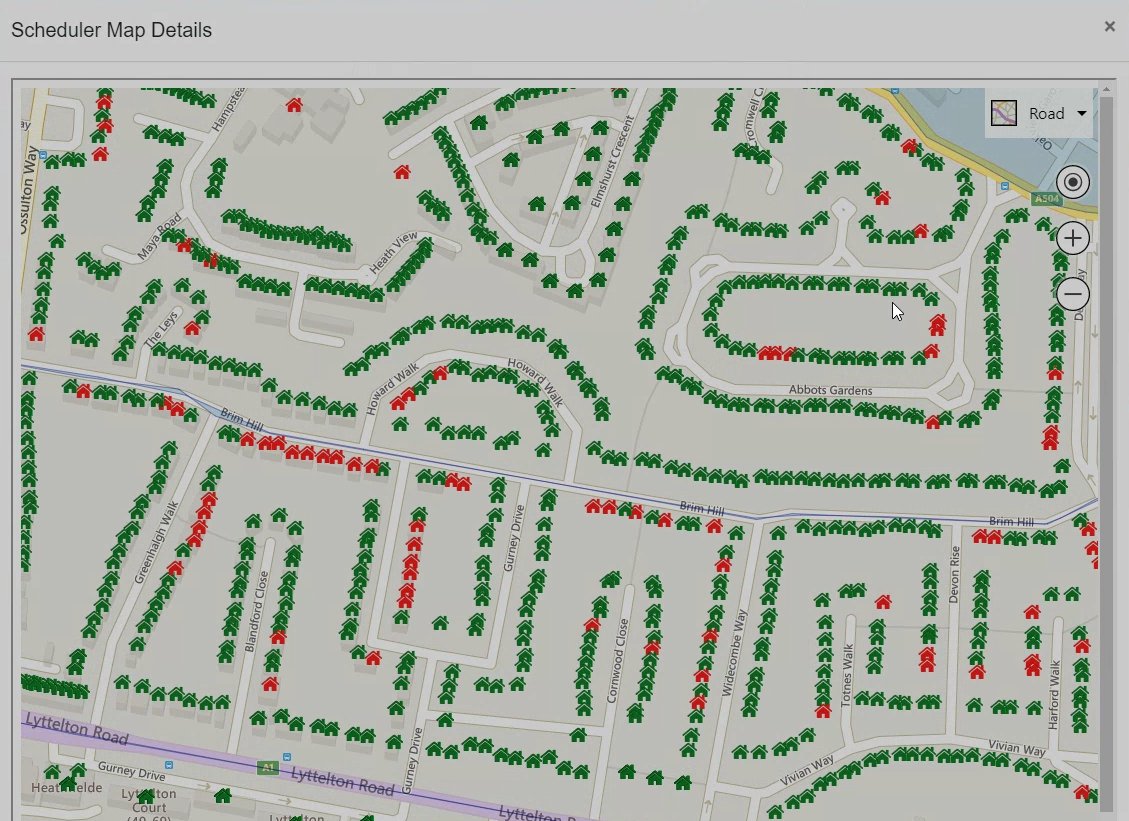Select the red house marker near Maya Road
The height and width of the screenshot is (821, 1129).
point(184,245)
